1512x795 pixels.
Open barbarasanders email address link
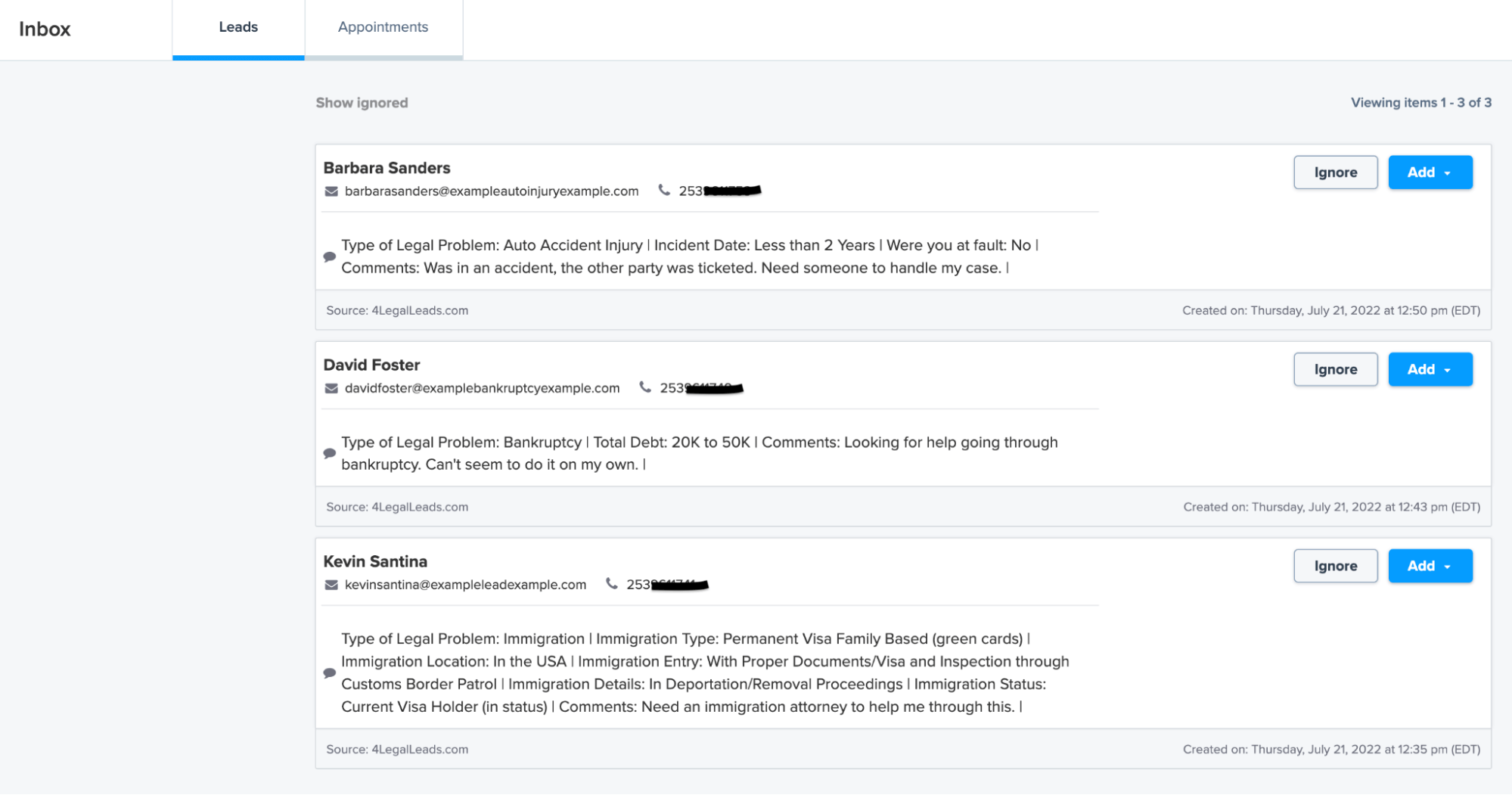[492, 191]
